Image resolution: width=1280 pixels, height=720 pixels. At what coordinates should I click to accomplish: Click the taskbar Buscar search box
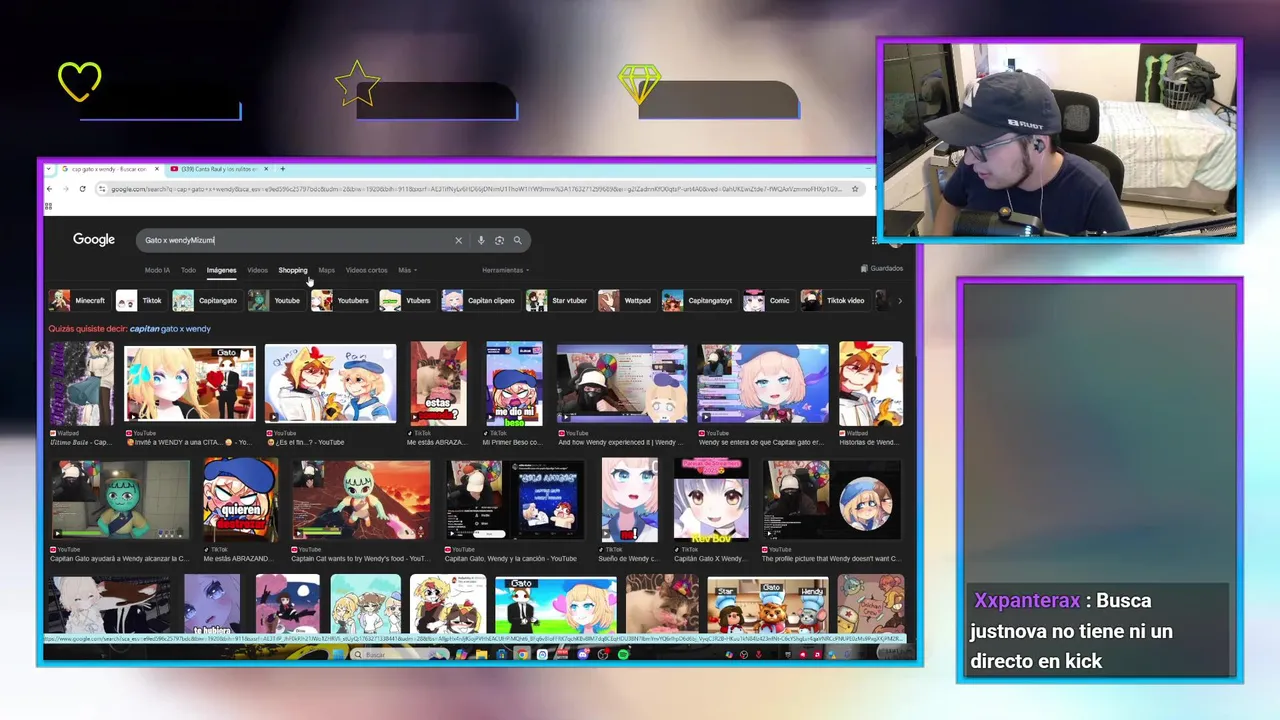[400, 654]
